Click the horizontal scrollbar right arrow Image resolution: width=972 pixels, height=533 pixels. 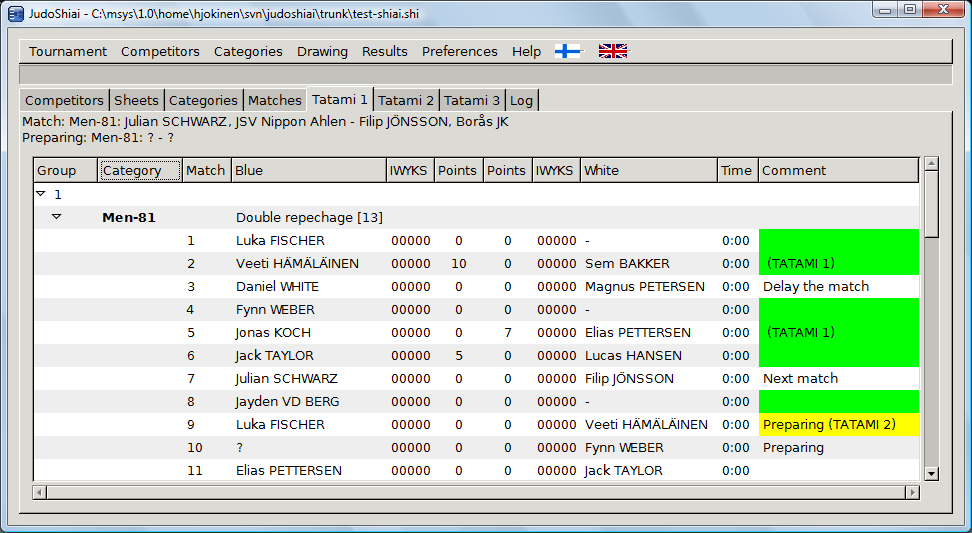tap(911, 492)
